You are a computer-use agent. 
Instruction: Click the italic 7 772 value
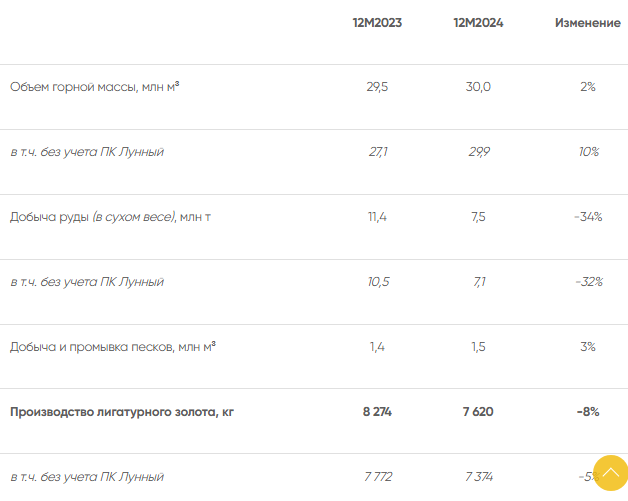point(377,476)
